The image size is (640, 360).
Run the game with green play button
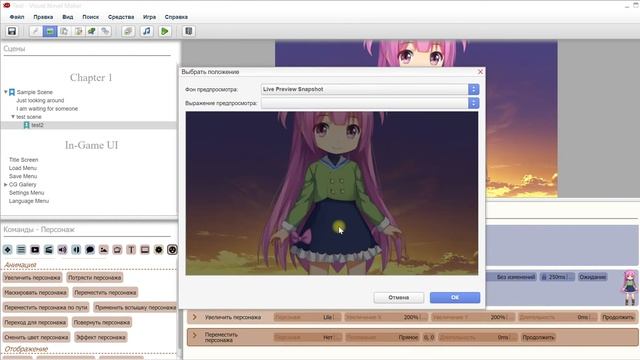(164, 31)
